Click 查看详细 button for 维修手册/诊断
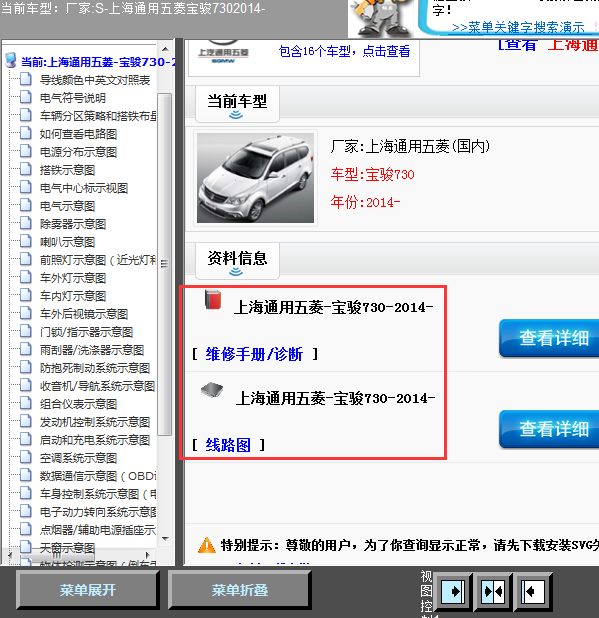Viewport: 599px width, 618px height. coord(549,338)
